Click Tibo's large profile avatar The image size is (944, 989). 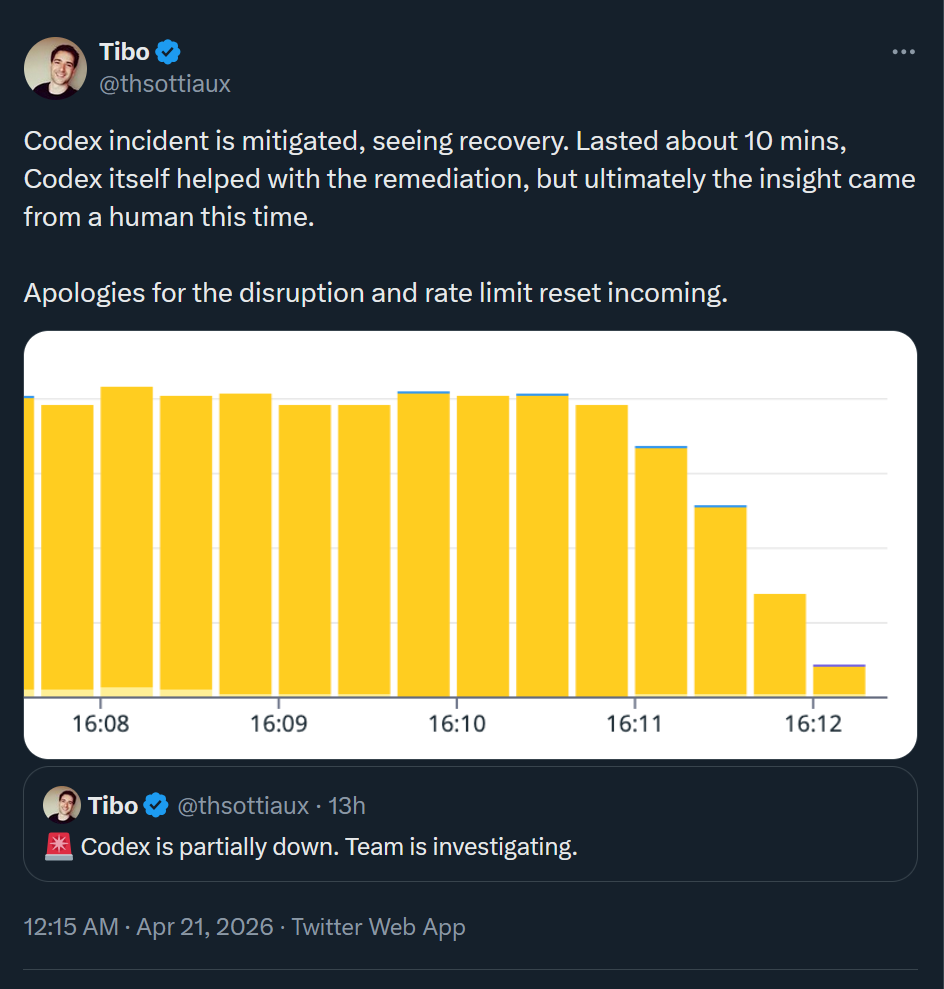[x=54, y=68]
